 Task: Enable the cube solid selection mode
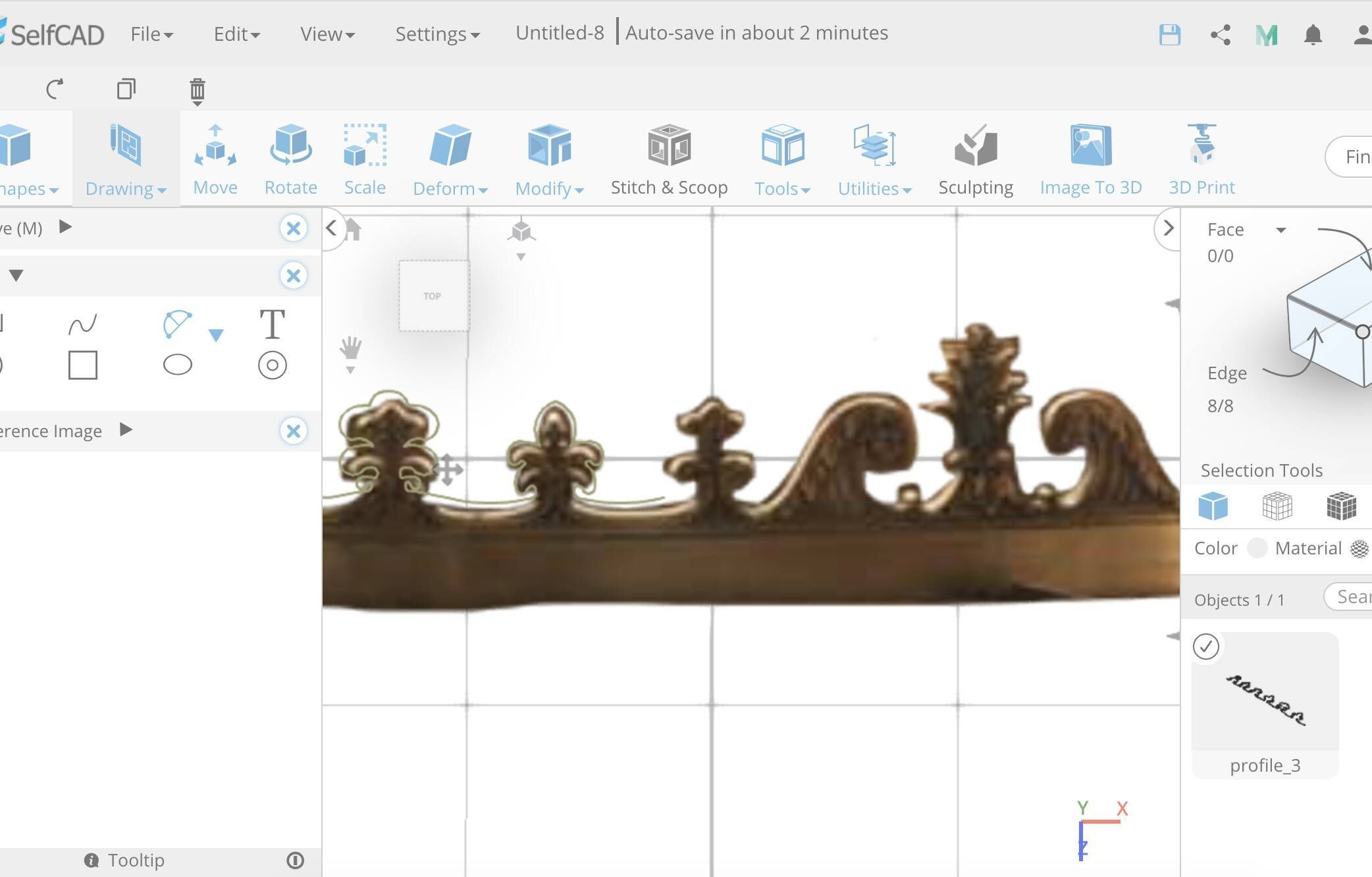click(1213, 506)
